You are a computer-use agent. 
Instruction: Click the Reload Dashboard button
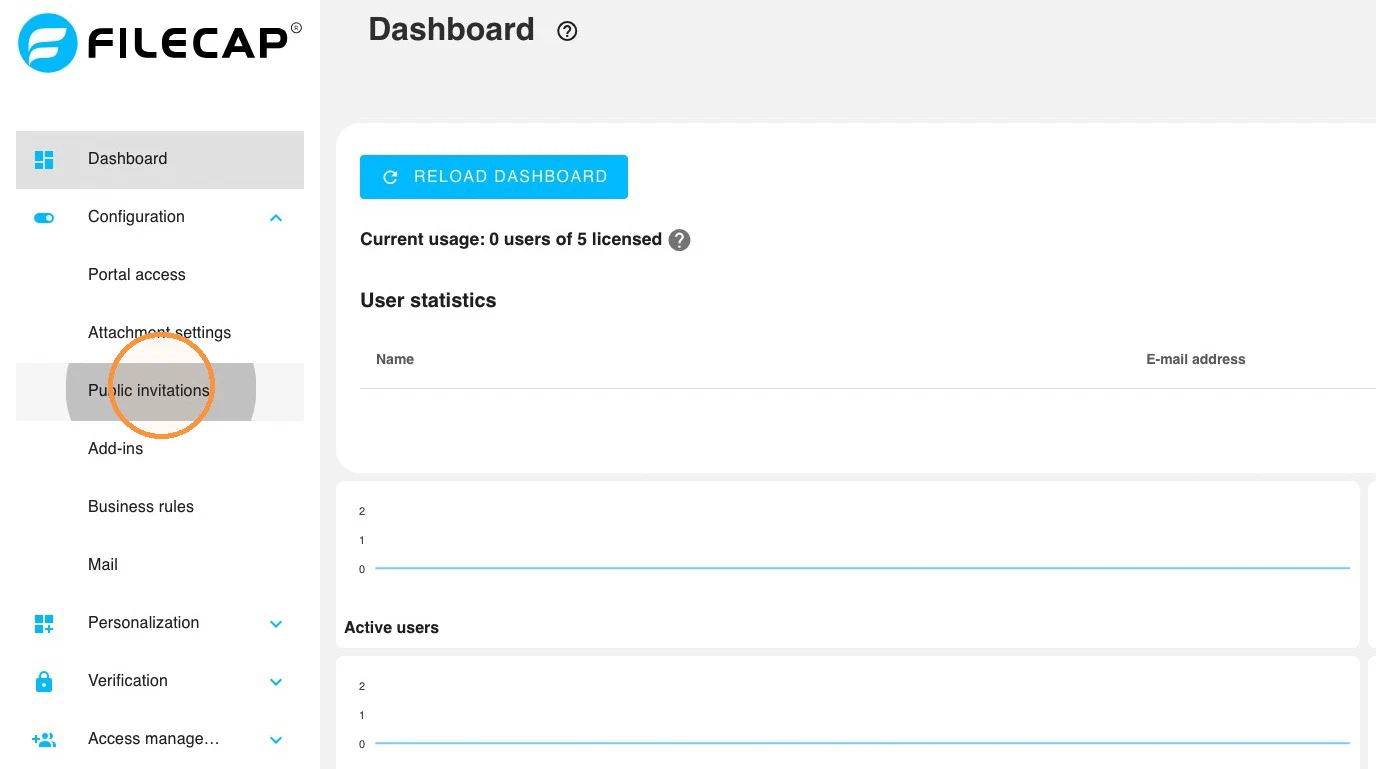click(x=494, y=177)
